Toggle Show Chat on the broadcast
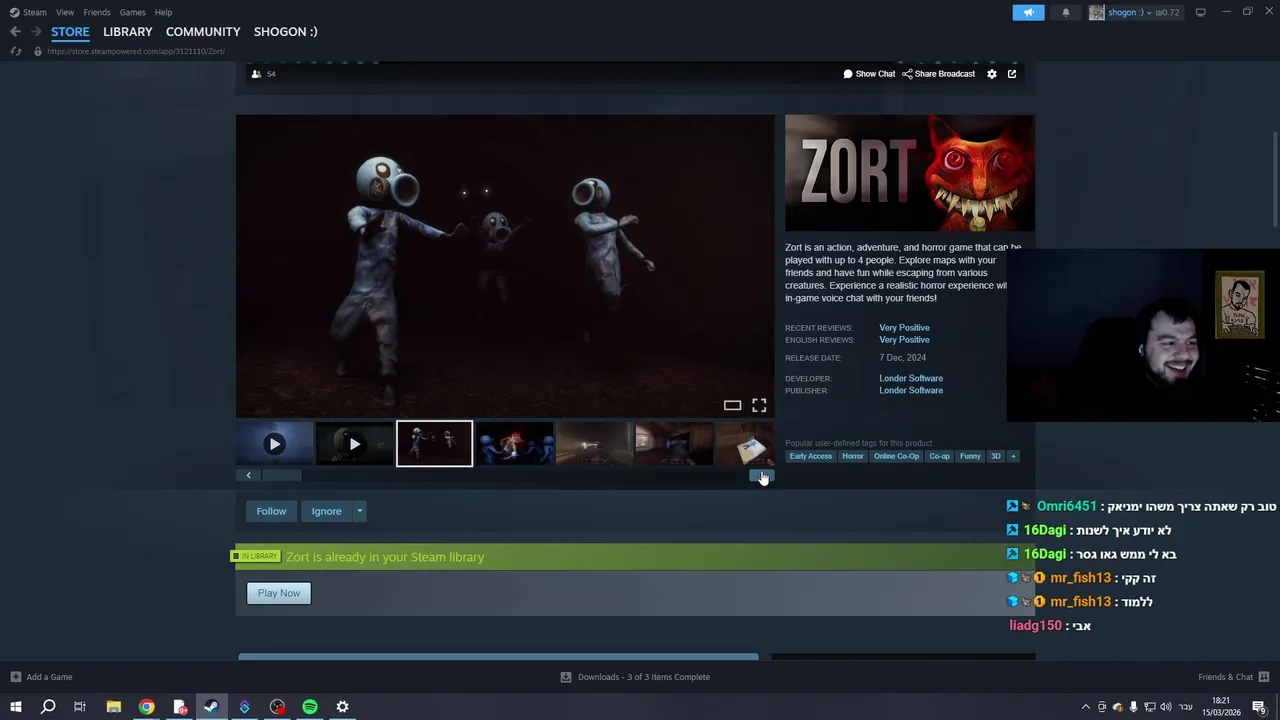The image size is (1280, 720). pos(869,74)
